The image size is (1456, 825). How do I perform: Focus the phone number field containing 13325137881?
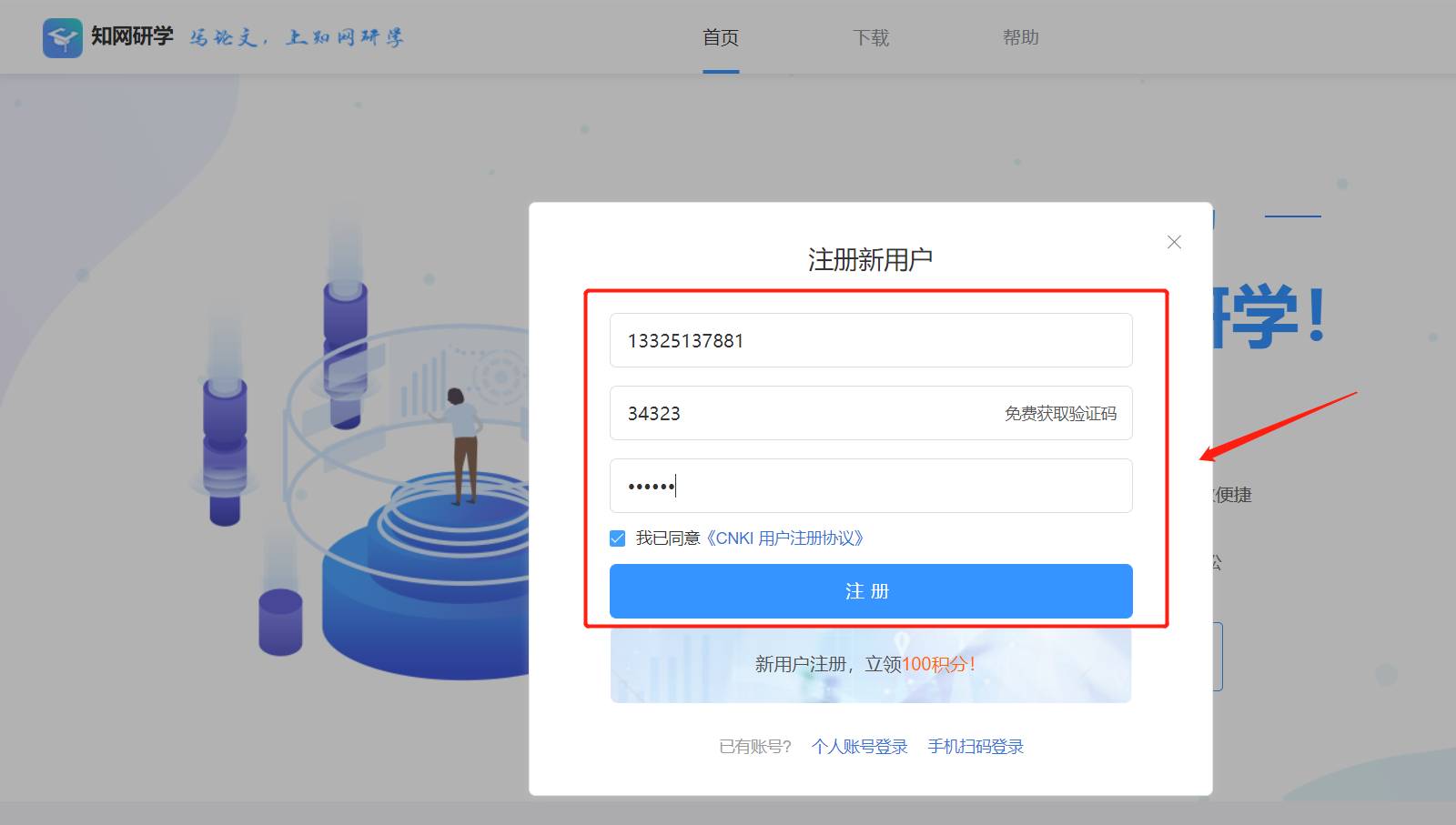[x=869, y=341]
